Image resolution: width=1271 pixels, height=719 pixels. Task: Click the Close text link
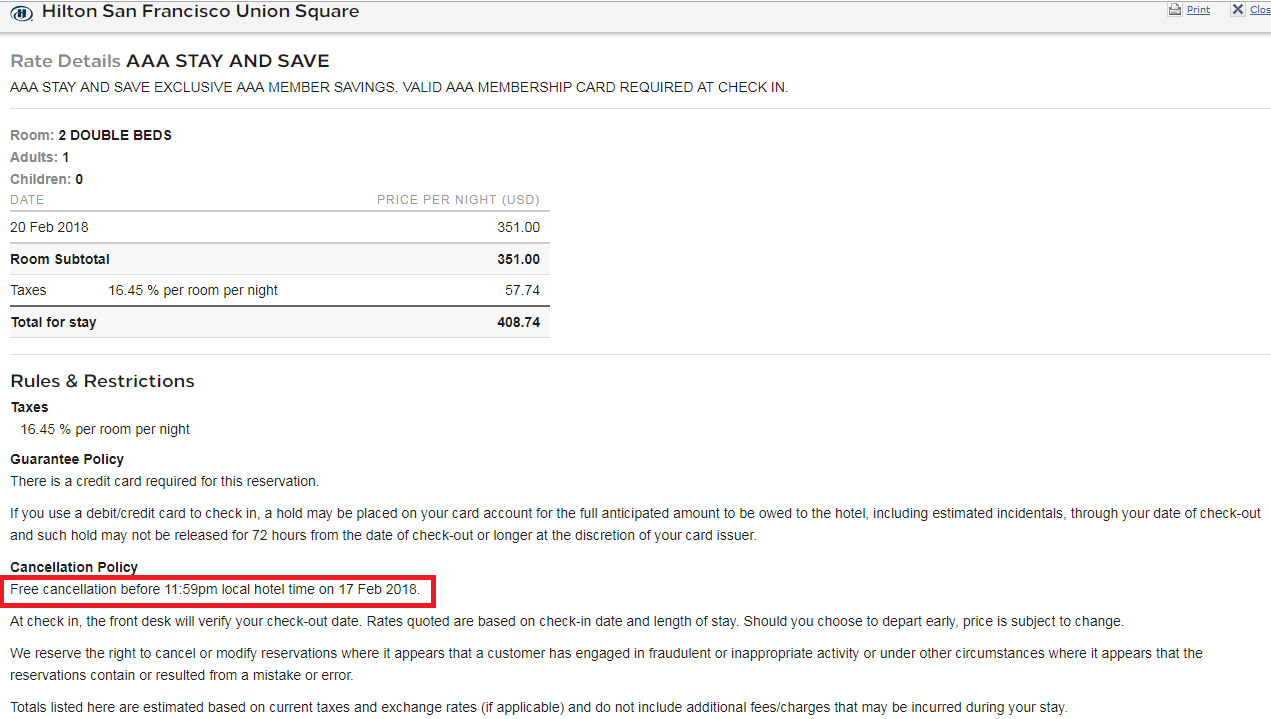coord(1260,10)
